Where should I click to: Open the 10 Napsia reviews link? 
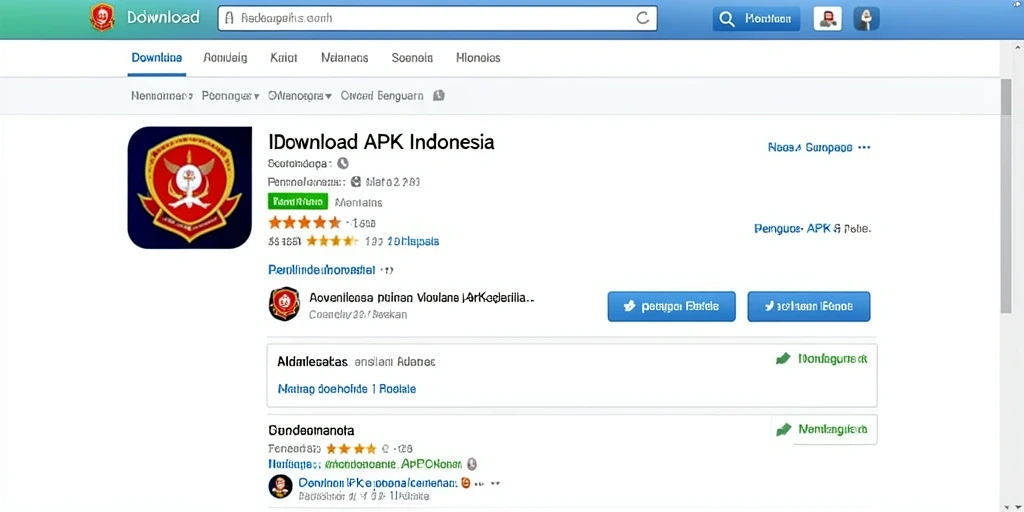tap(413, 241)
